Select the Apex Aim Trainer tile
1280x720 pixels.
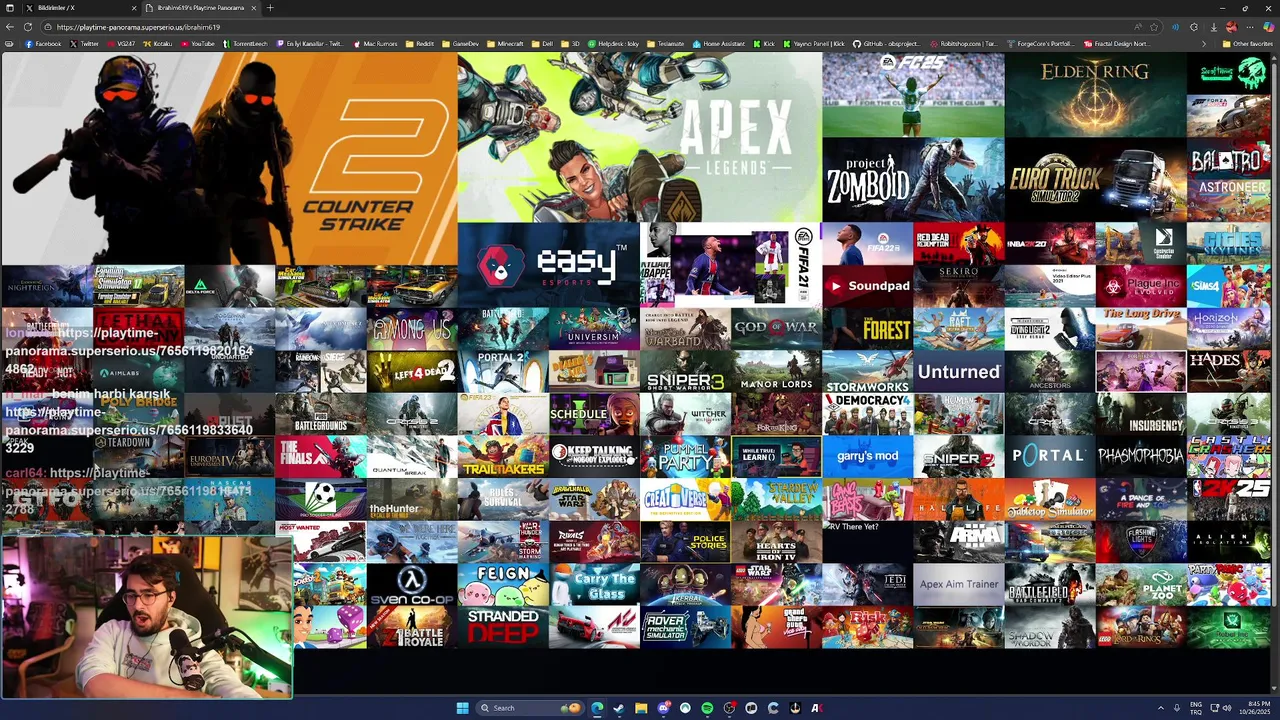(959, 584)
